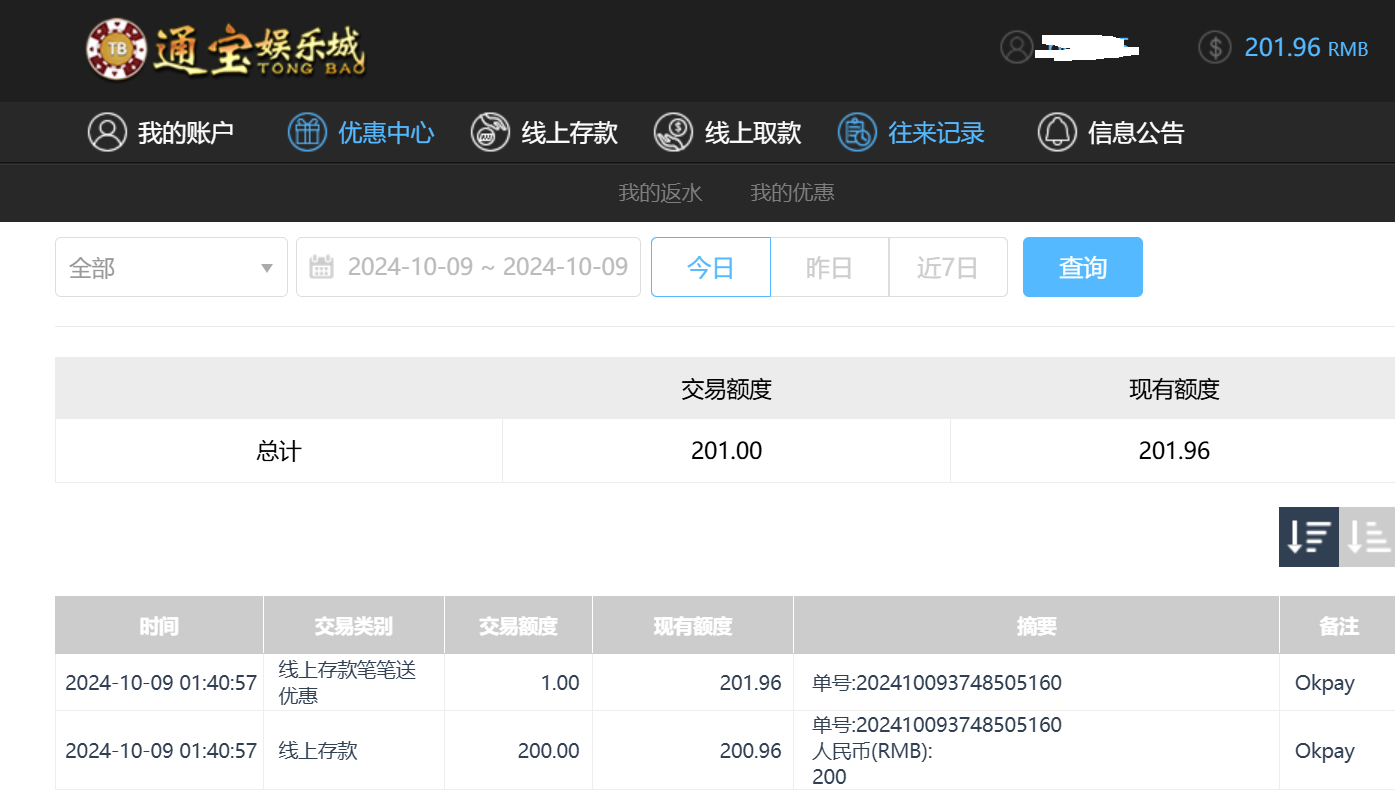
Task: Click the user profile avatar icon
Action: [x=1016, y=47]
